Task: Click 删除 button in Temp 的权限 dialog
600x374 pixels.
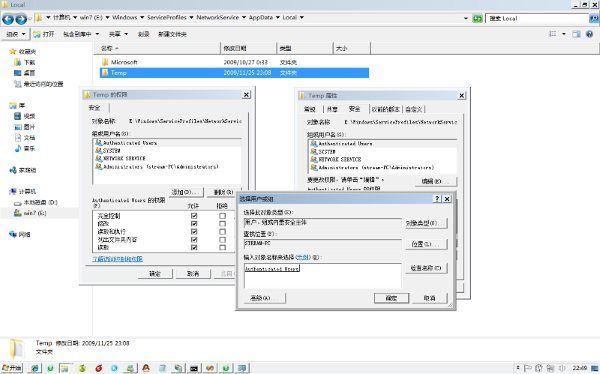Action: click(x=223, y=192)
